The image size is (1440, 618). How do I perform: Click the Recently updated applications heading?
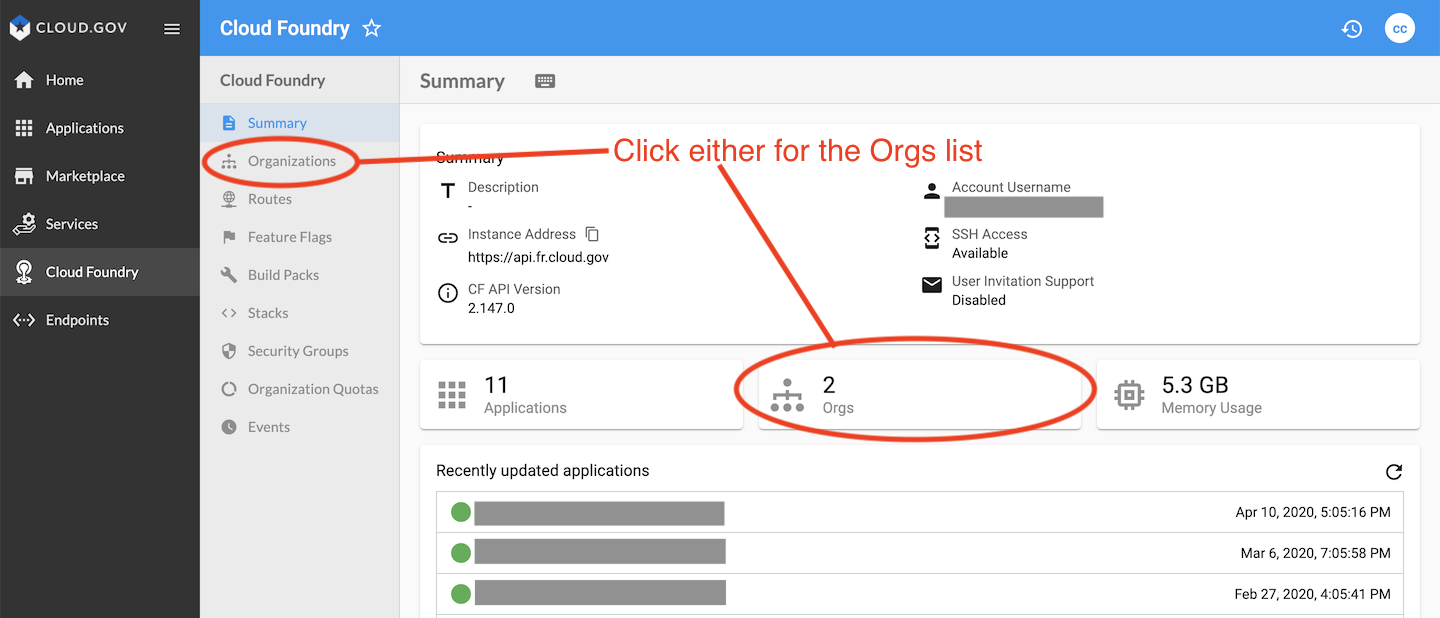[x=543, y=471]
